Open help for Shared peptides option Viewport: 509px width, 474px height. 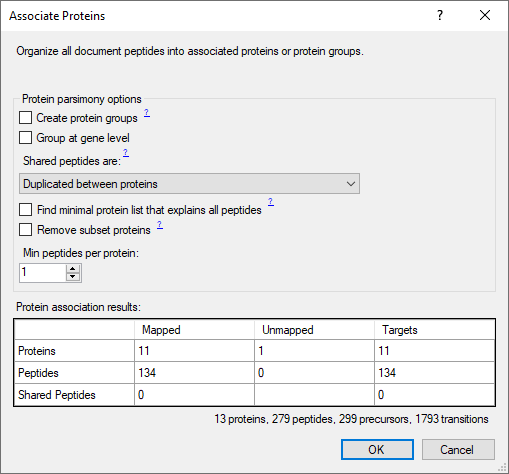(x=126, y=153)
